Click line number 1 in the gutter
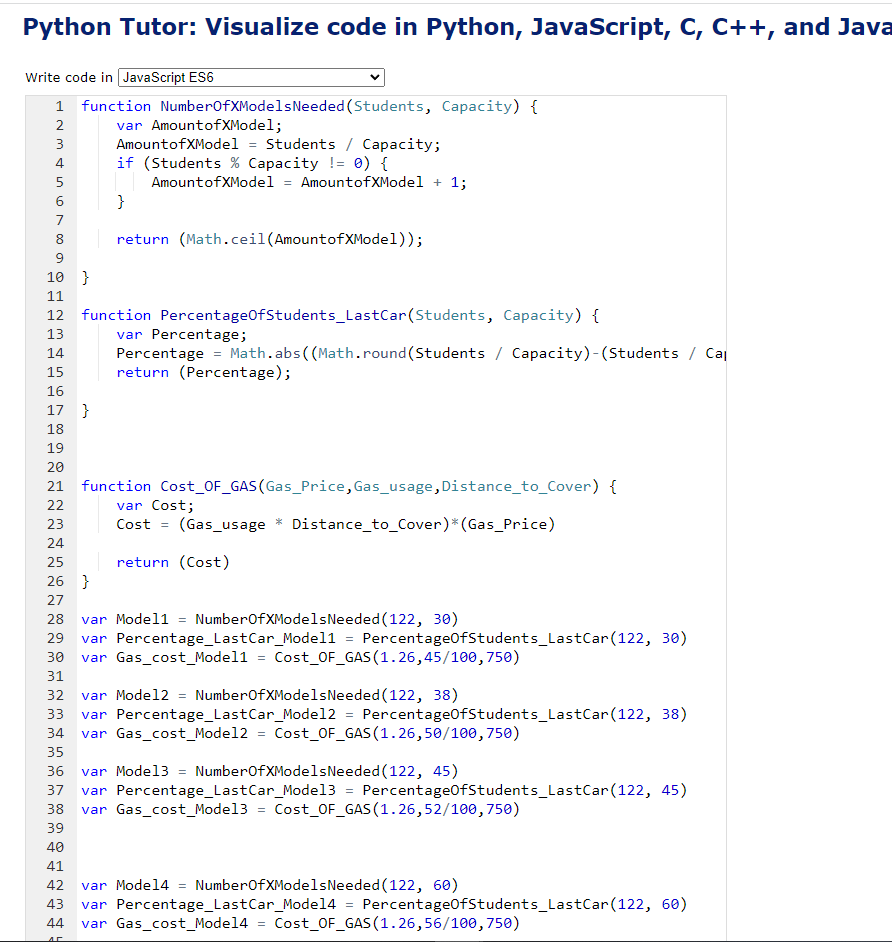Viewport: 892px width, 942px height. tap(59, 105)
